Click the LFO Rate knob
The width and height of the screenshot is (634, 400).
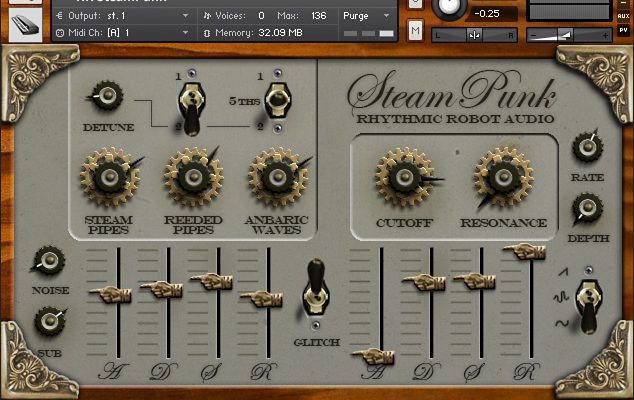click(587, 148)
